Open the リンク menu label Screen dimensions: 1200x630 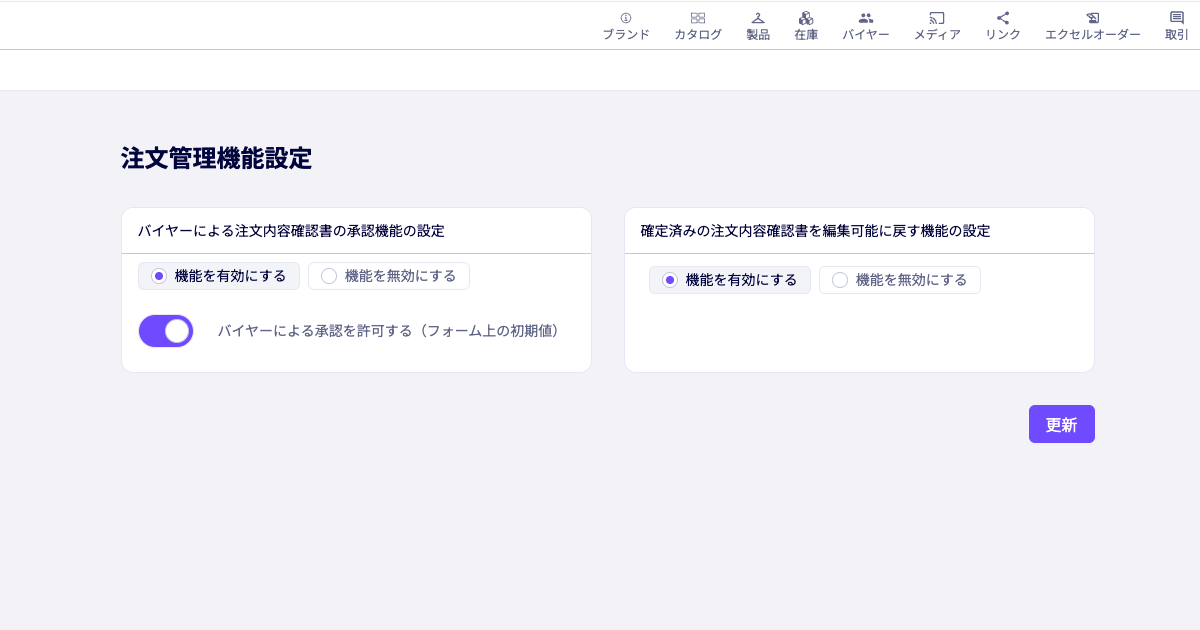(x=1003, y=35)
